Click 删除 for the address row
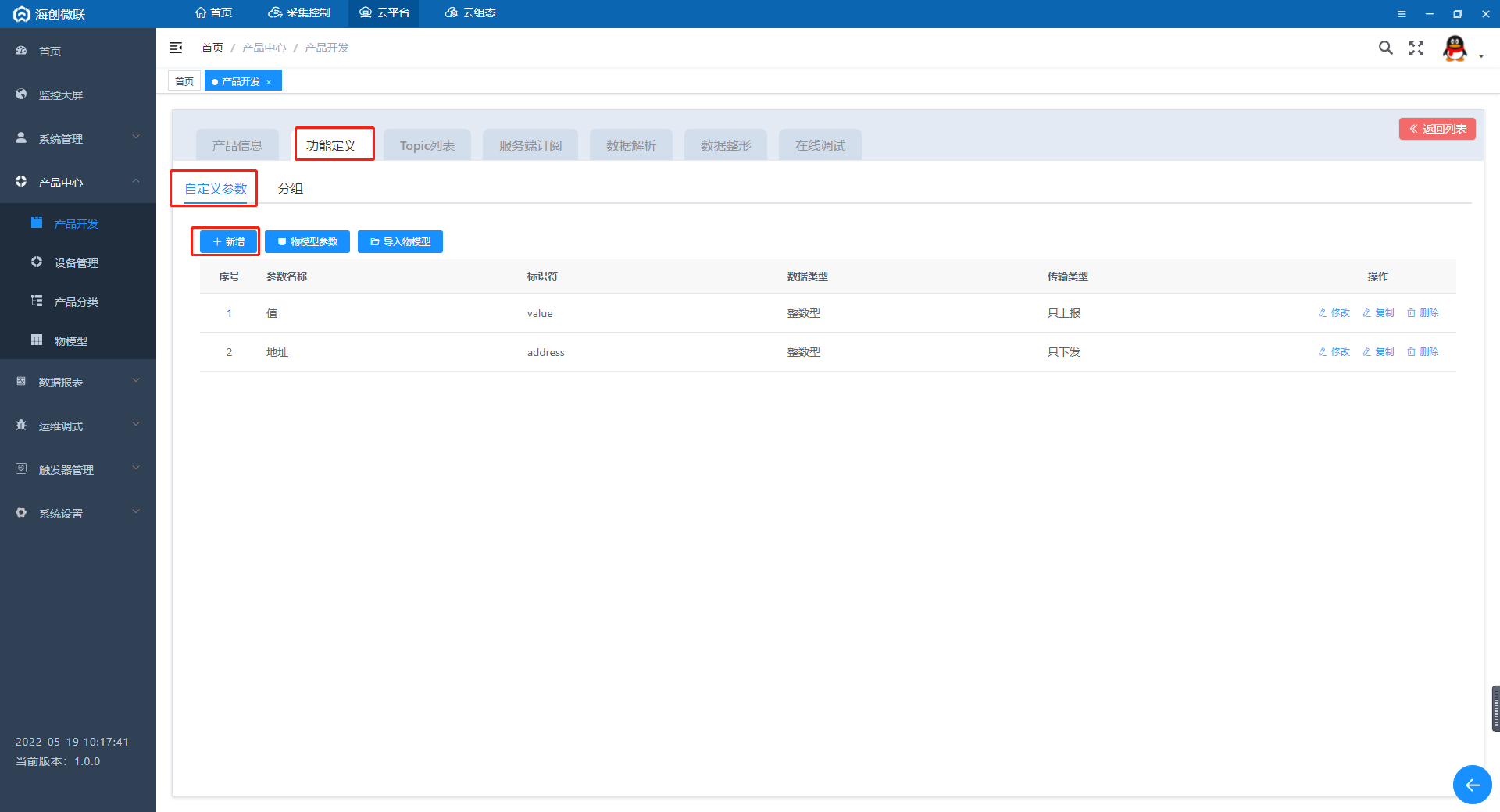Image resolution: width=1500 pixels, height=812 pixels. [x=1423, y=351]
